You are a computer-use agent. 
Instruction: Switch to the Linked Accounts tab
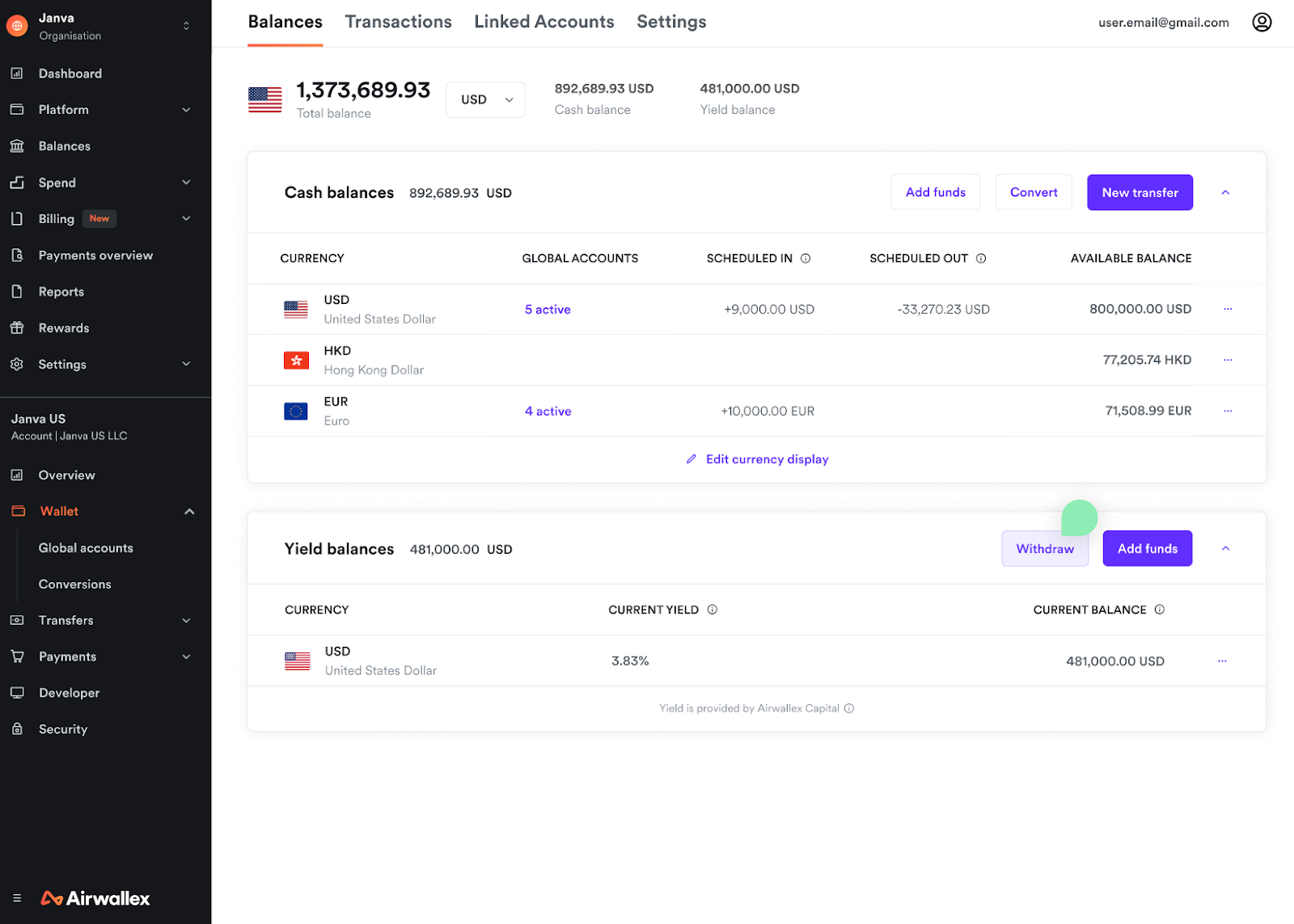click(544, 22)
